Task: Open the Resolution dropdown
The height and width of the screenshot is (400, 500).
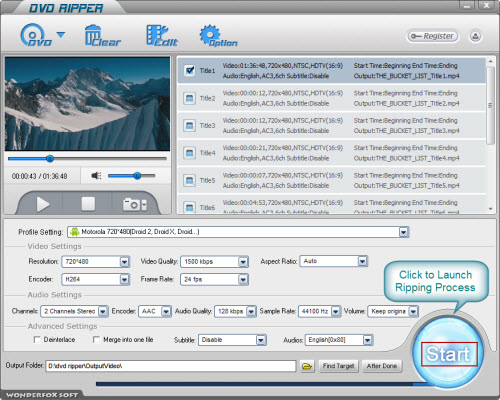Action: point(124,262)
